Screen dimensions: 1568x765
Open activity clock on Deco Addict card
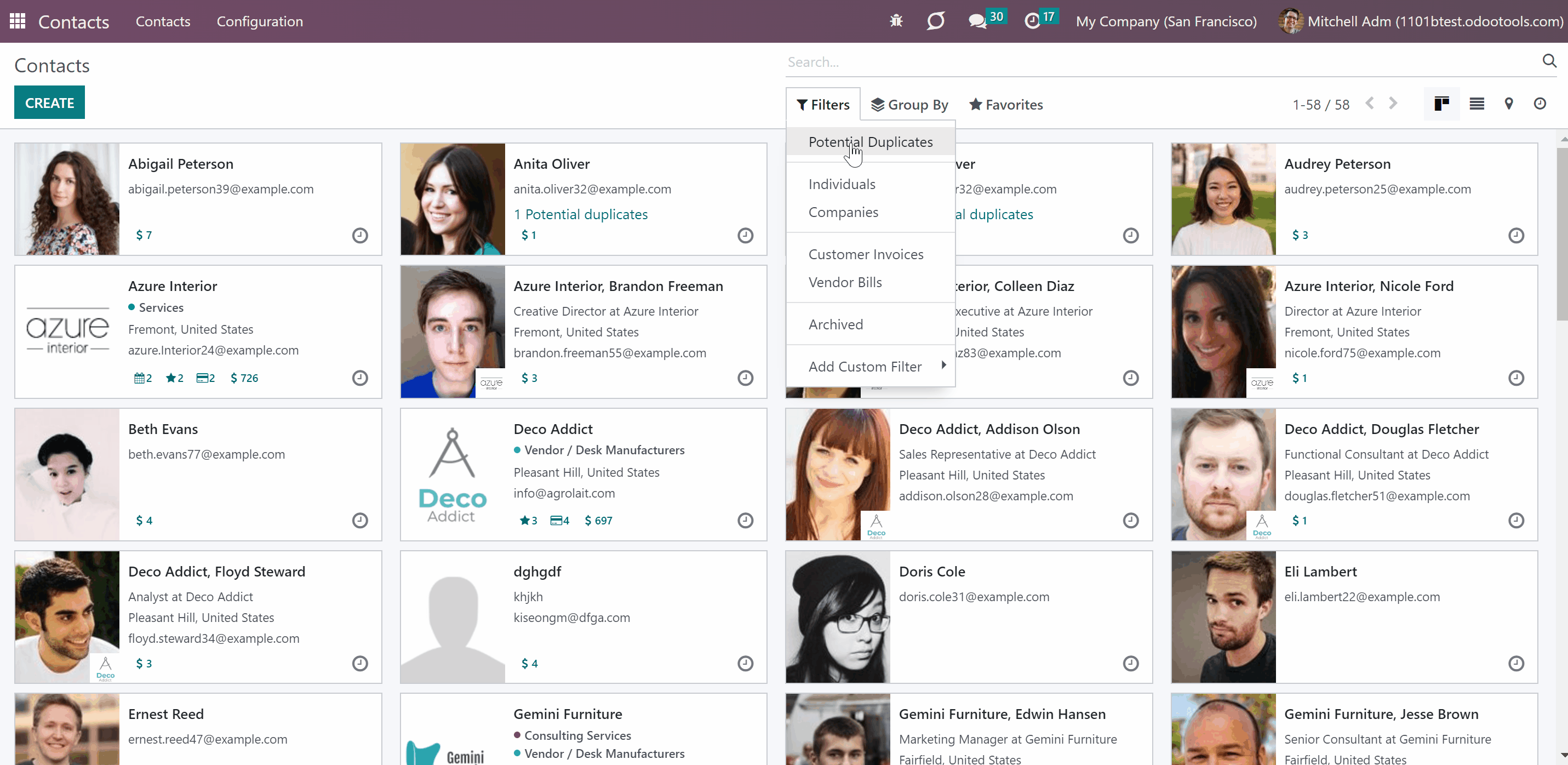[x=746, y=521]
